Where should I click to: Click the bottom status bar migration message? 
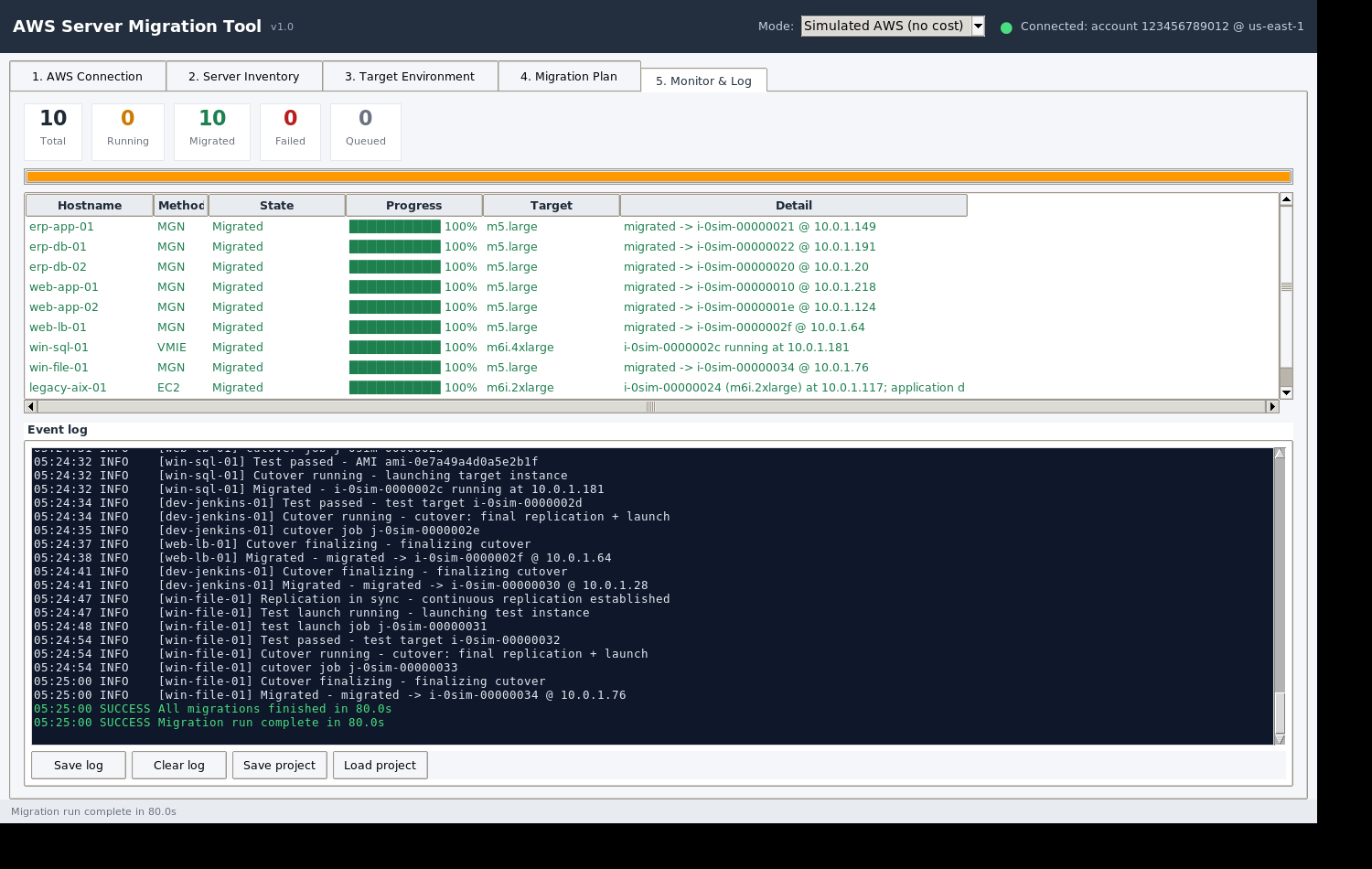coord(93,811)
